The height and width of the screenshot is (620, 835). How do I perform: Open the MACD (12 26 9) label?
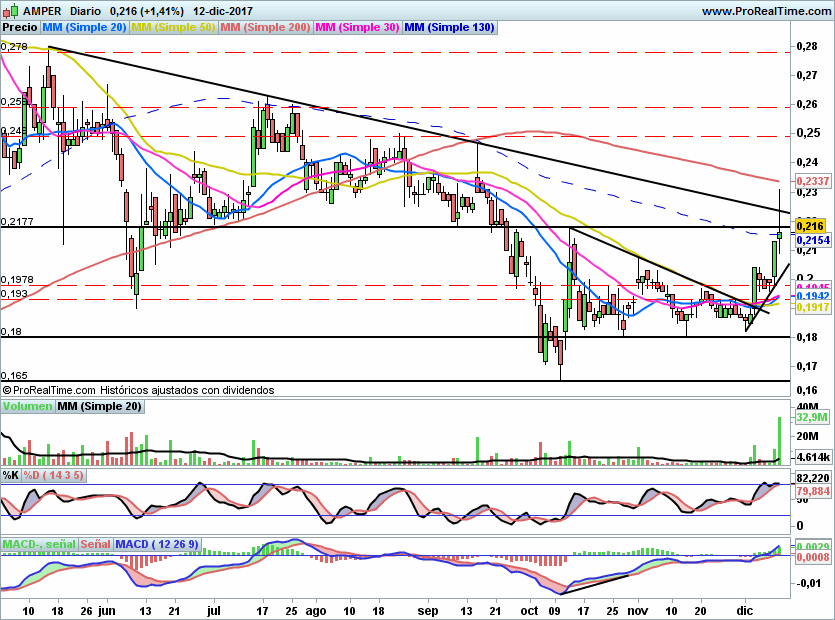coord(158,544)
